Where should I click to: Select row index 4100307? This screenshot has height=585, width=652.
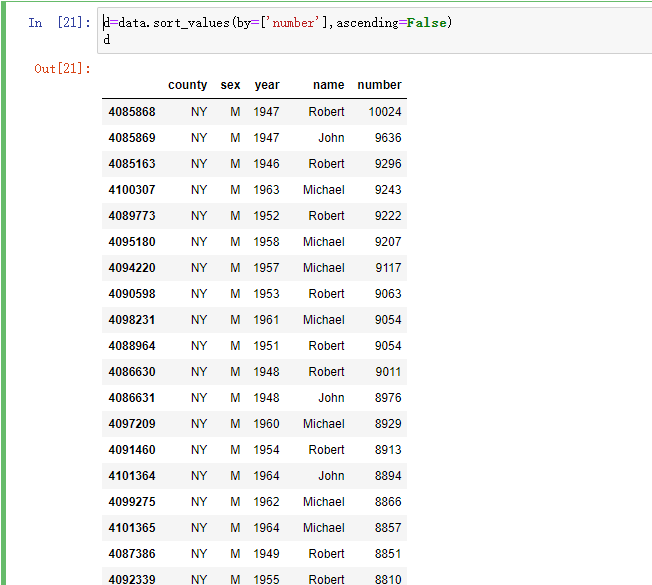pos(132,190)
